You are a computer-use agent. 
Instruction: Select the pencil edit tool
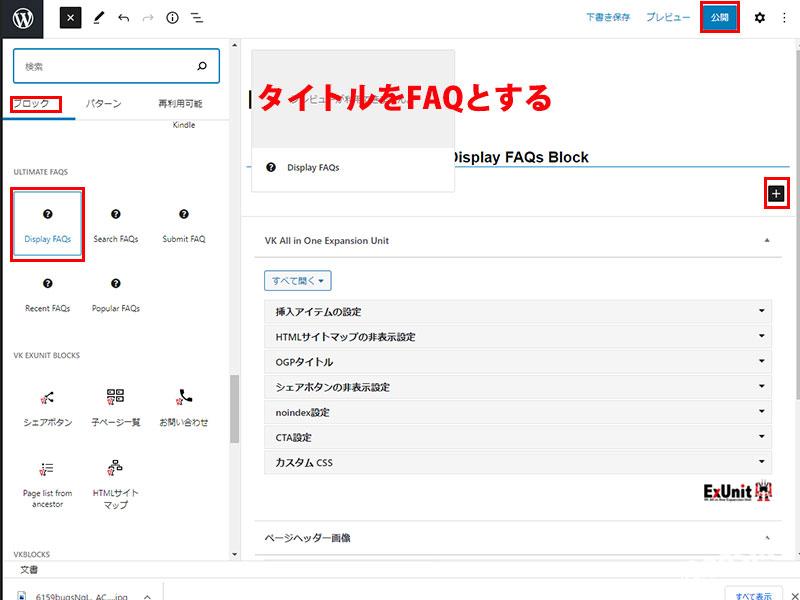[x=98, y=18]
